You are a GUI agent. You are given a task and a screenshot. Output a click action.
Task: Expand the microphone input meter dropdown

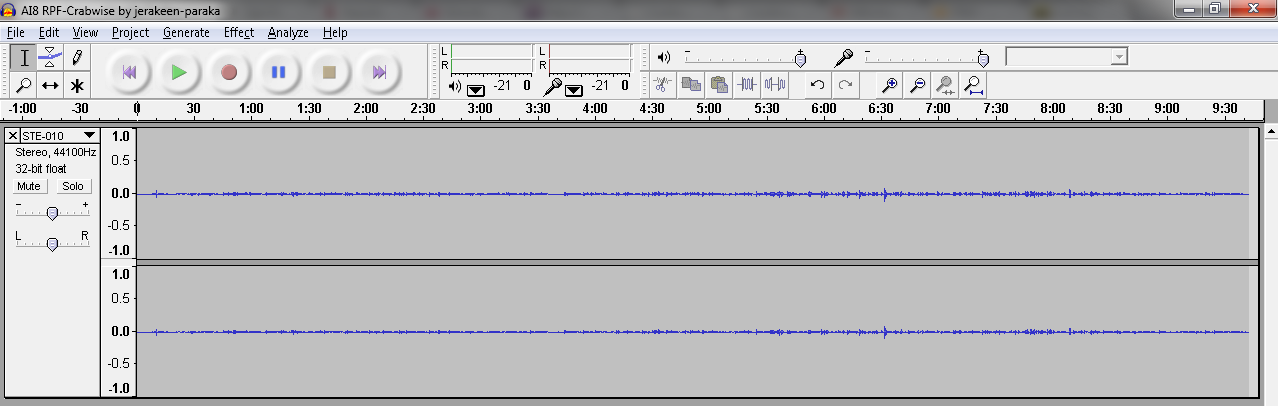click(x=574, y=90)
